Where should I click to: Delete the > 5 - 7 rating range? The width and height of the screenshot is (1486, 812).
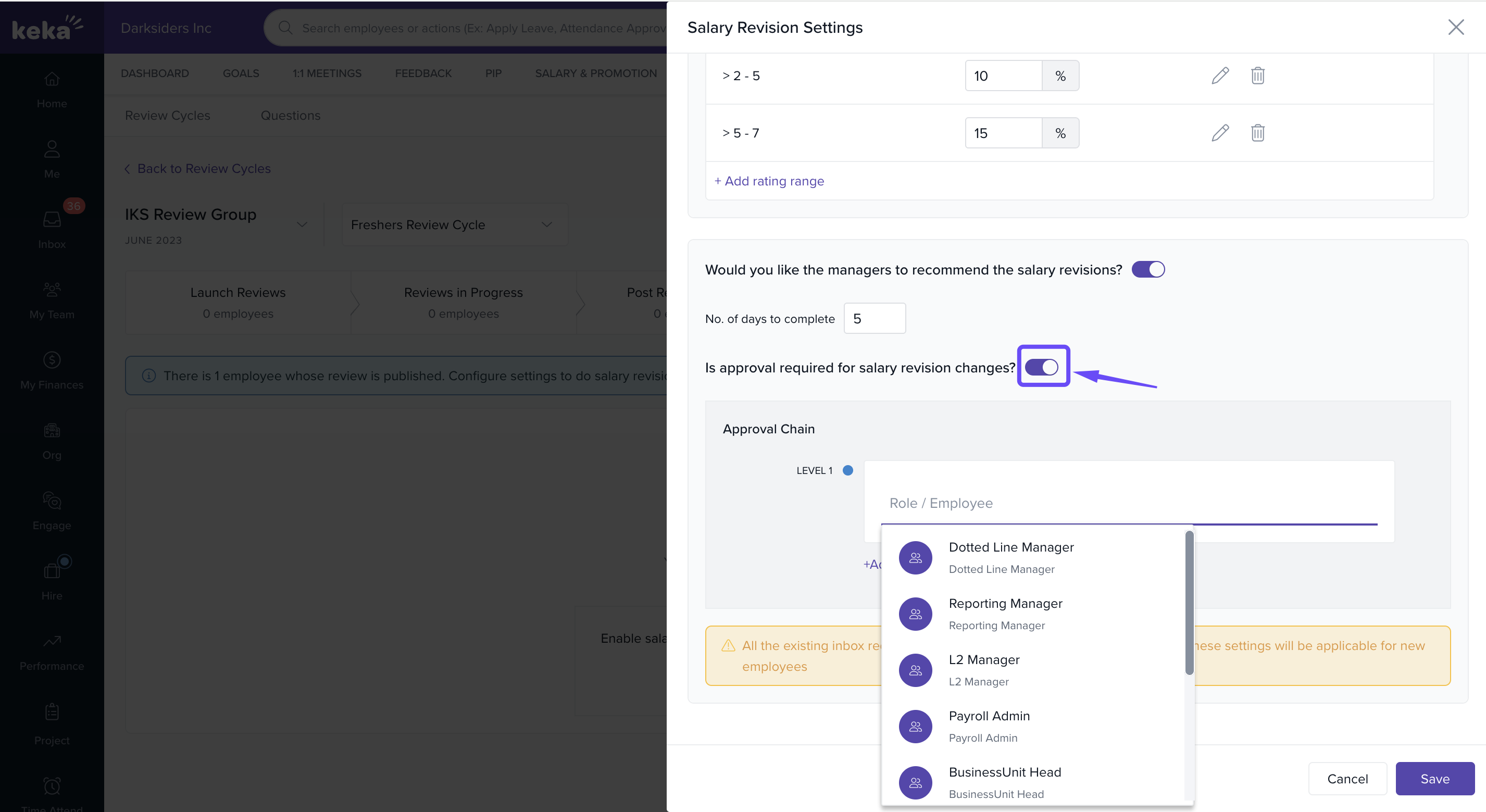coord(1257,133)
